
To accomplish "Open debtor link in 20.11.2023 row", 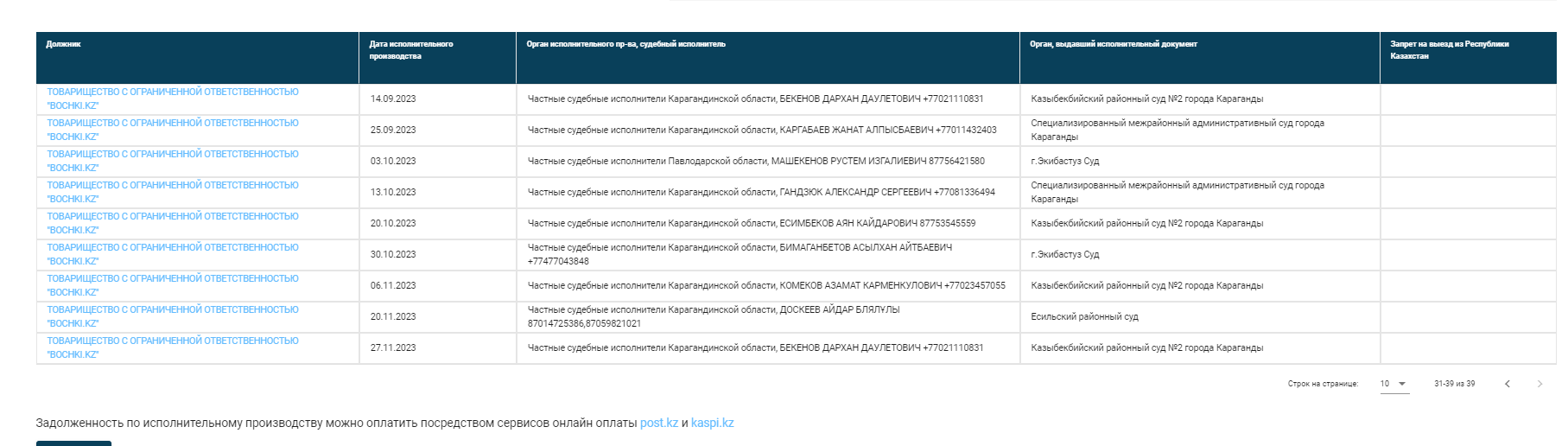I will pos(172,316).
